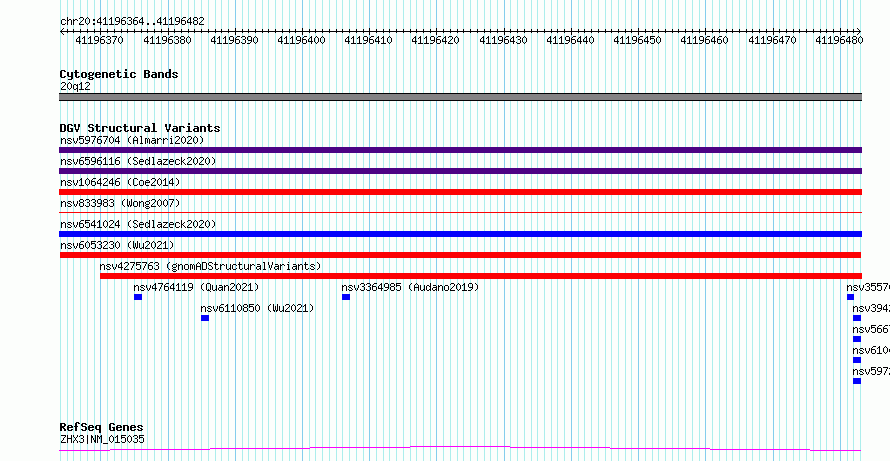This screenshot has width=890, height=461.
Task: Click the nsv5976704 (Almarri2020) label
Action: tap(132, 140)
